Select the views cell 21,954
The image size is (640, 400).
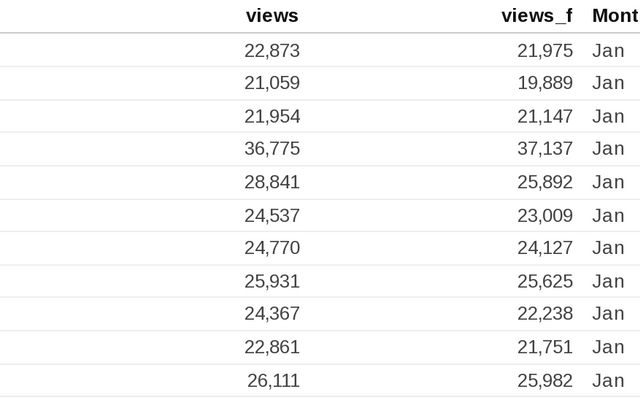click(272, 117)
